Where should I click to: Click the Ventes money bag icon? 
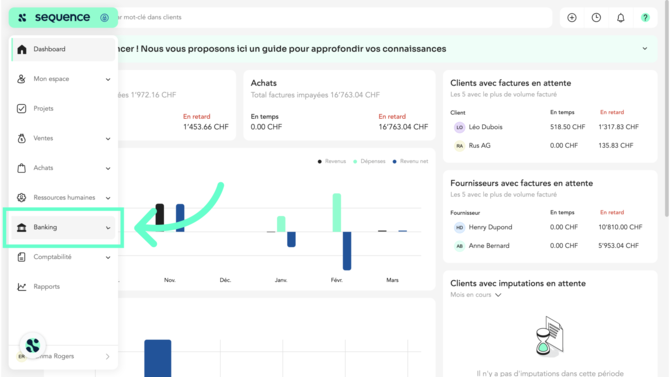coord(21,138)
